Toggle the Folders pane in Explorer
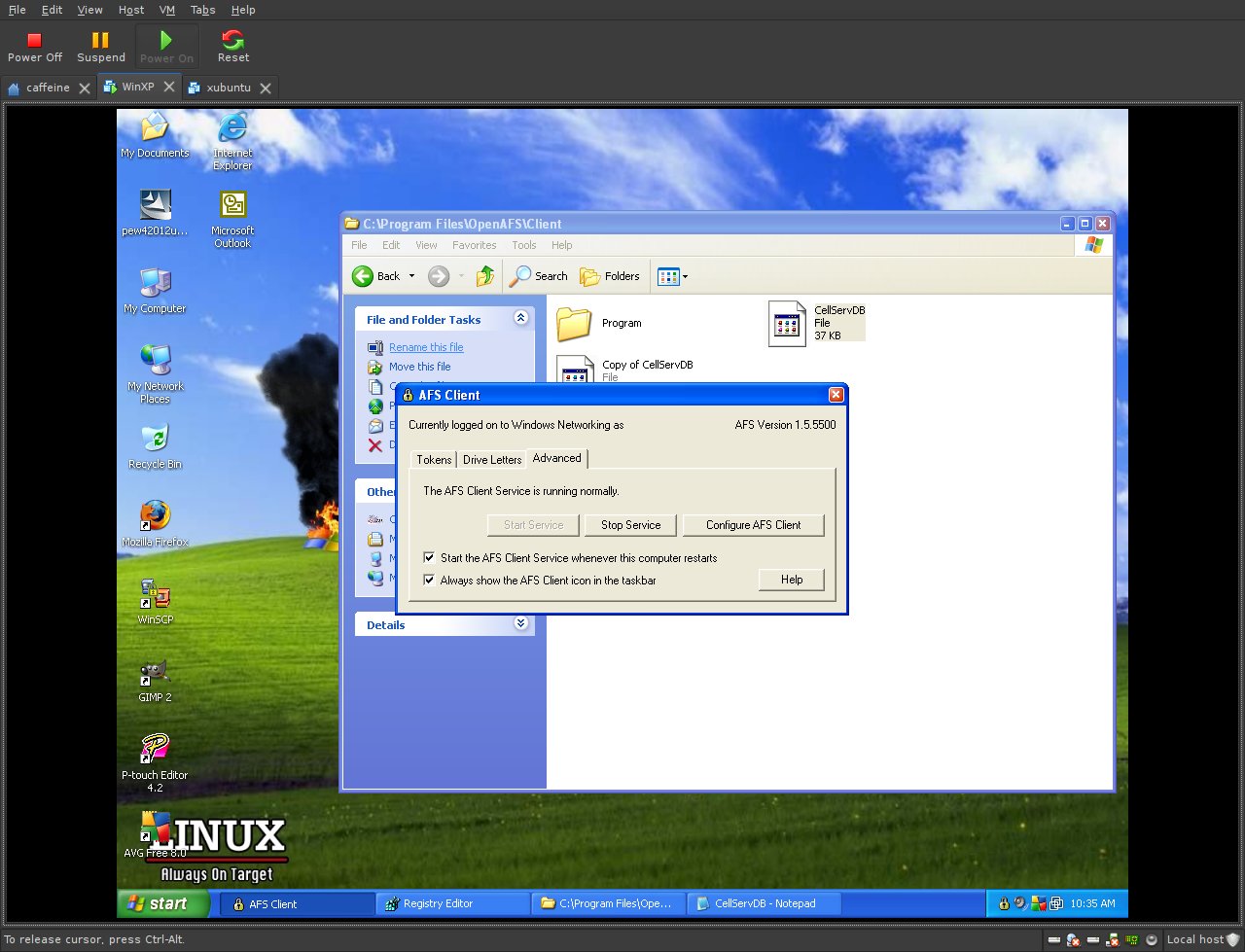The width and height of the screenshot is (1245, 952). click(x=610, y=276)
